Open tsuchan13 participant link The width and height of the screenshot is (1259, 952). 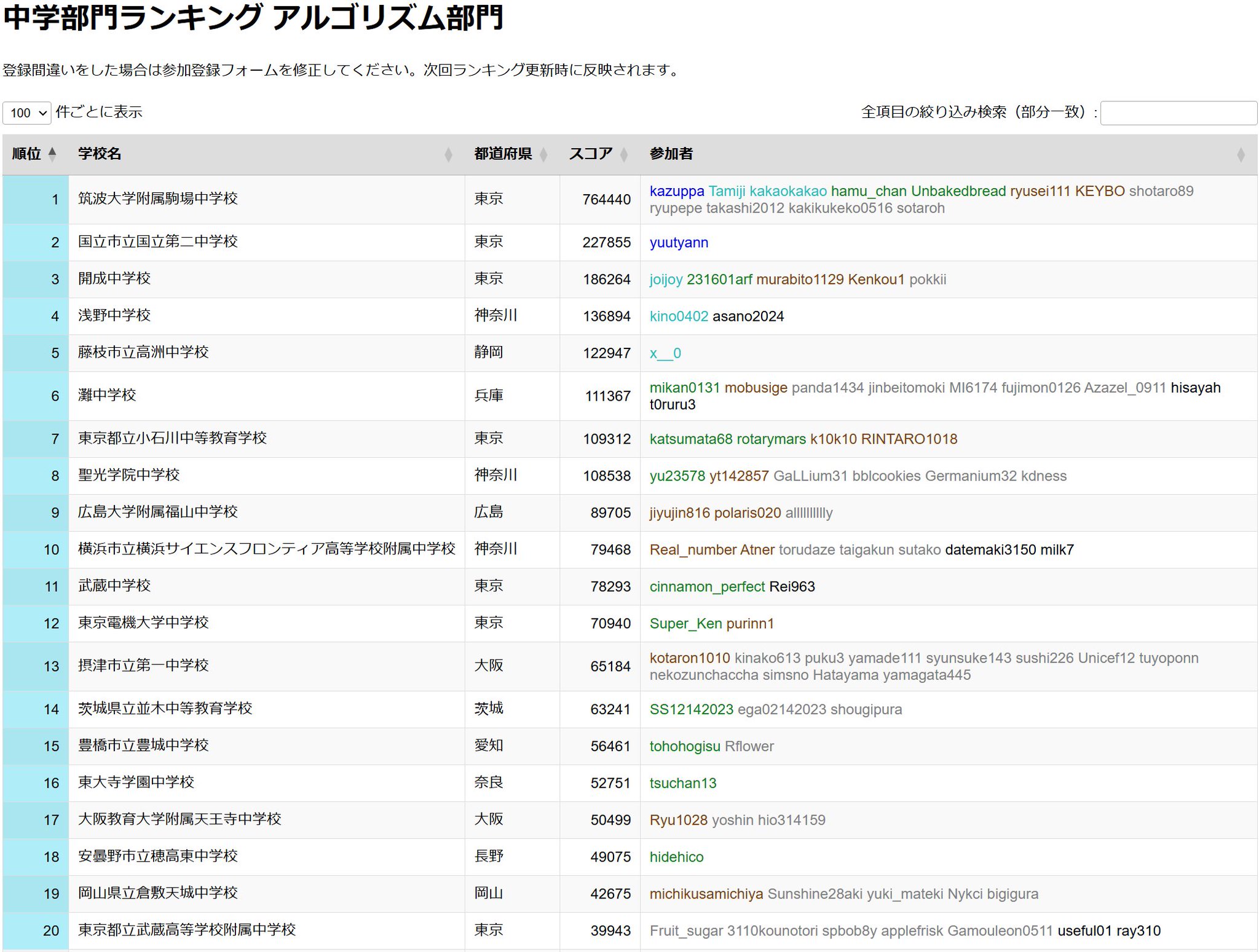(683, 784)
